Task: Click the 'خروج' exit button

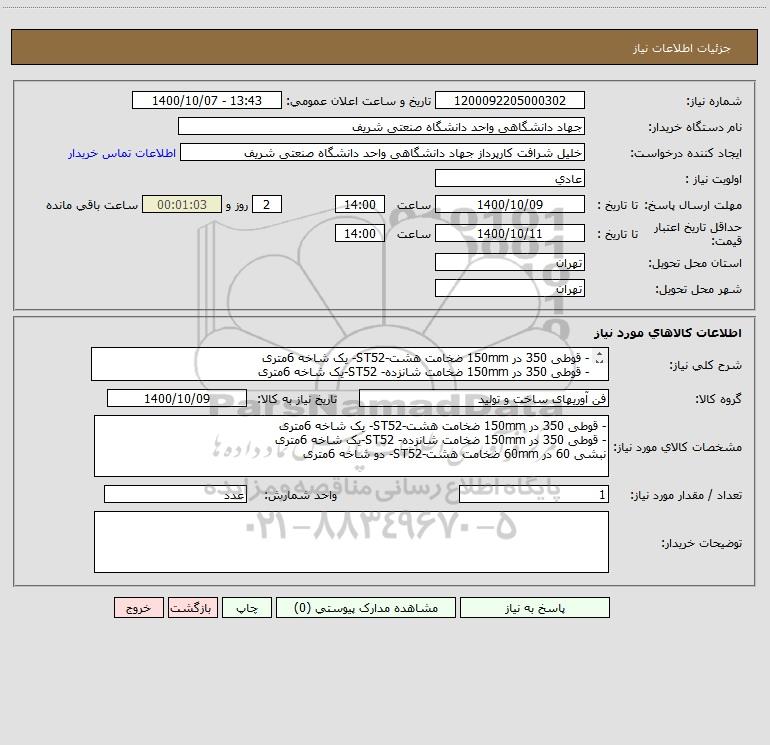Action: point(138,607)
